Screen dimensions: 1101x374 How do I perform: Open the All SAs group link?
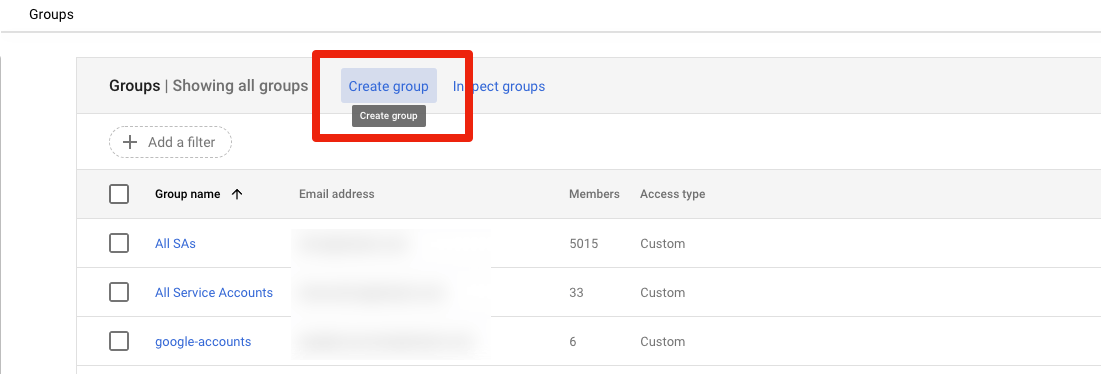(176, 243)
